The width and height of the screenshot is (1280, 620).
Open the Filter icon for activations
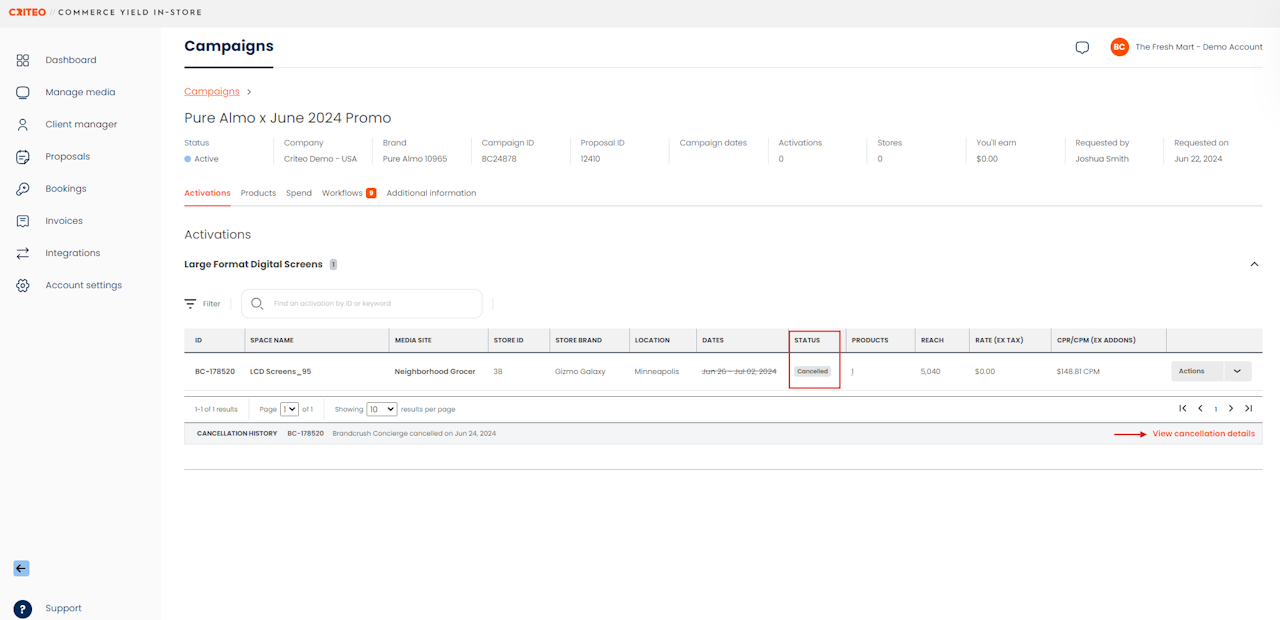tap(190, 304)
